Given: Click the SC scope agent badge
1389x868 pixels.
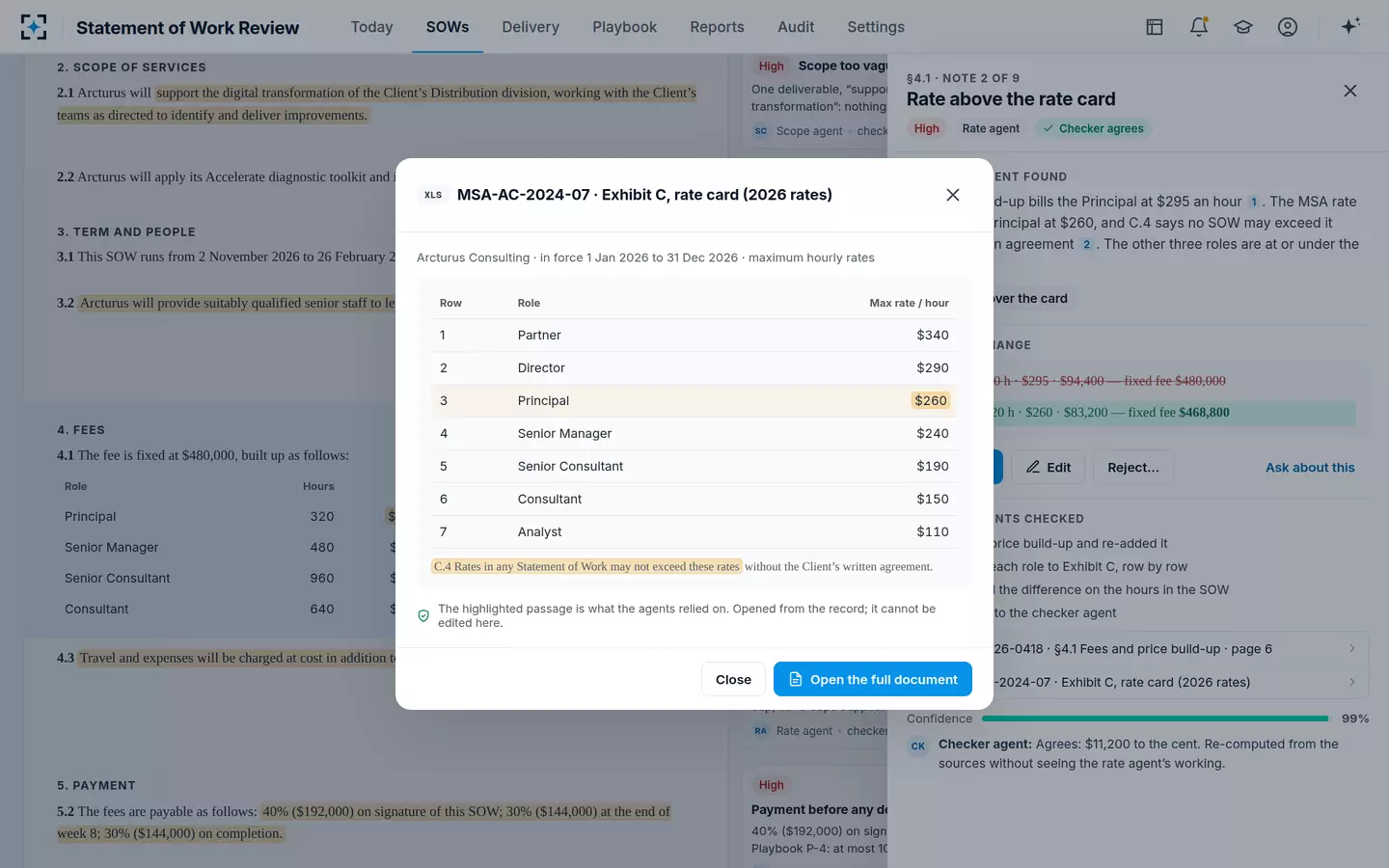Looking at the screenshot, I should pos(761,131).
